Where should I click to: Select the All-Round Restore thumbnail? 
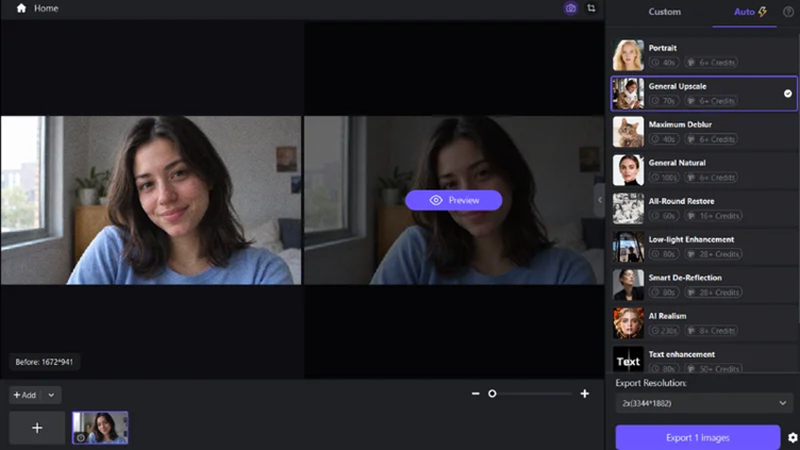628,208
